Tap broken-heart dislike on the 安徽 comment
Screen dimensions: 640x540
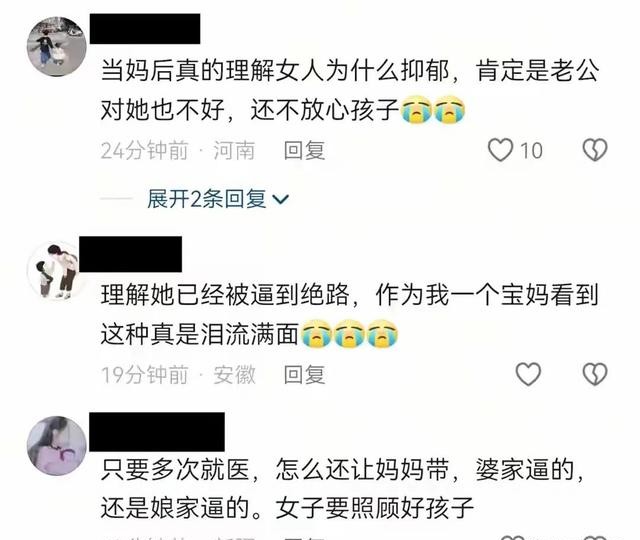coord(595,374)
